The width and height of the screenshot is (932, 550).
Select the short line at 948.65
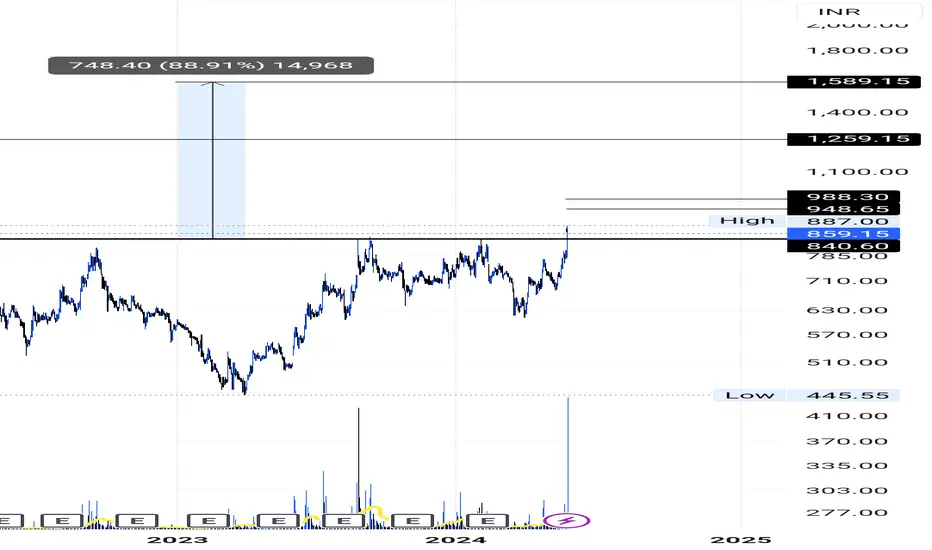tap(676, 209)
